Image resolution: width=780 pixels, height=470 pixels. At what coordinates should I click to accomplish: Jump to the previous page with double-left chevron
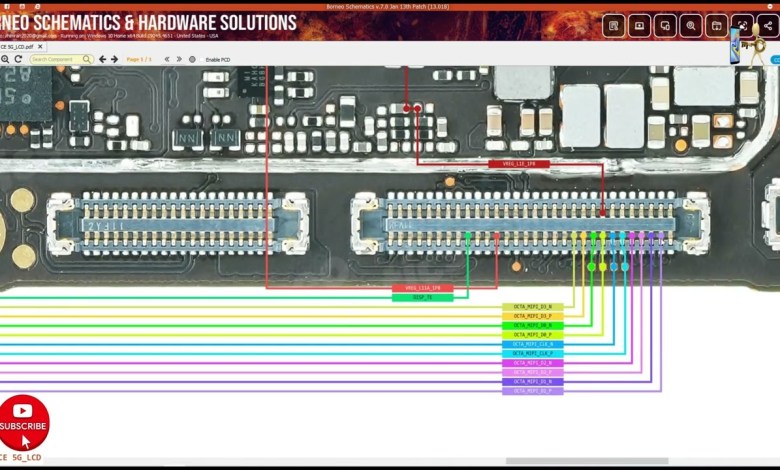point(167,59)
